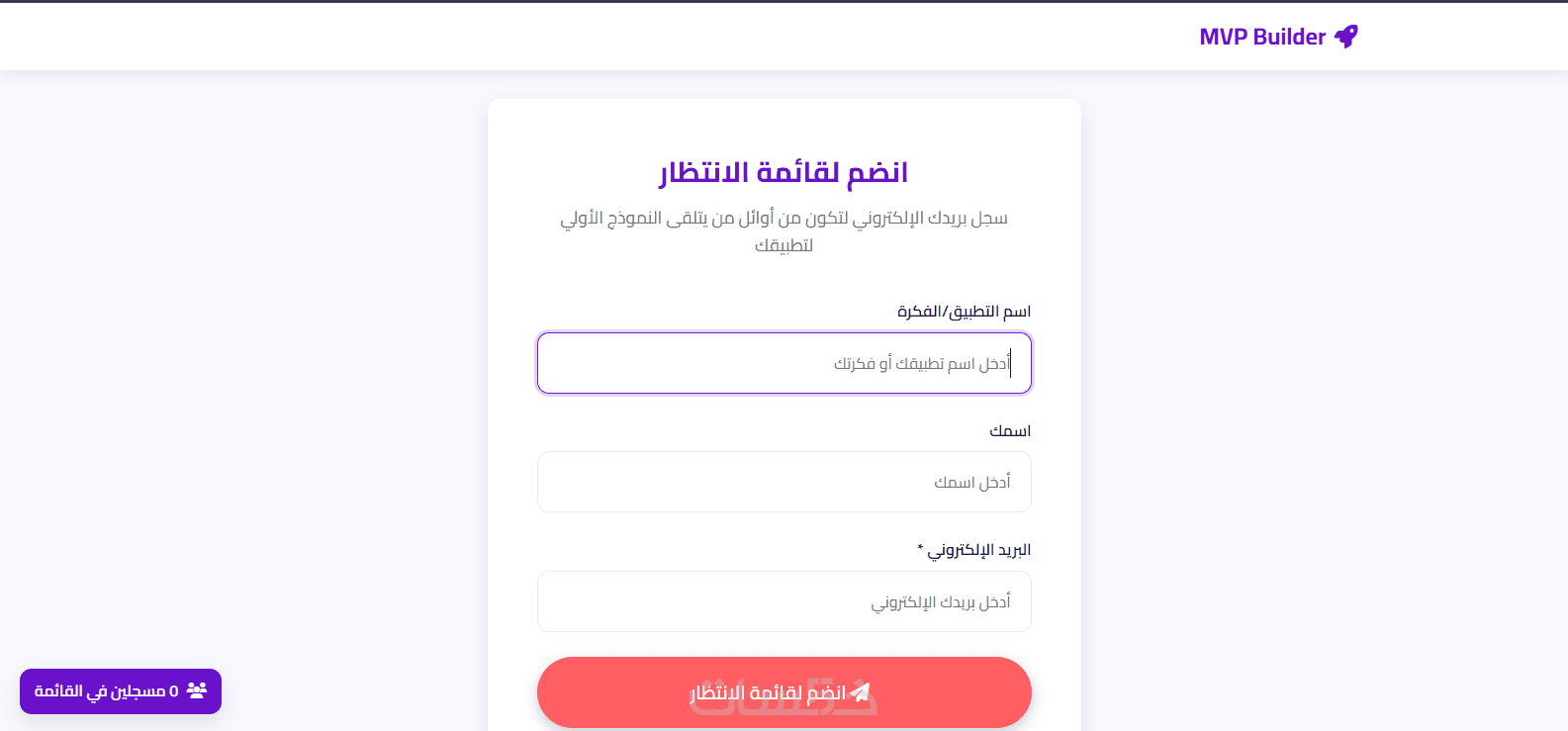
Task: Click the empty left area of the header bar
Action: point(396,37)
